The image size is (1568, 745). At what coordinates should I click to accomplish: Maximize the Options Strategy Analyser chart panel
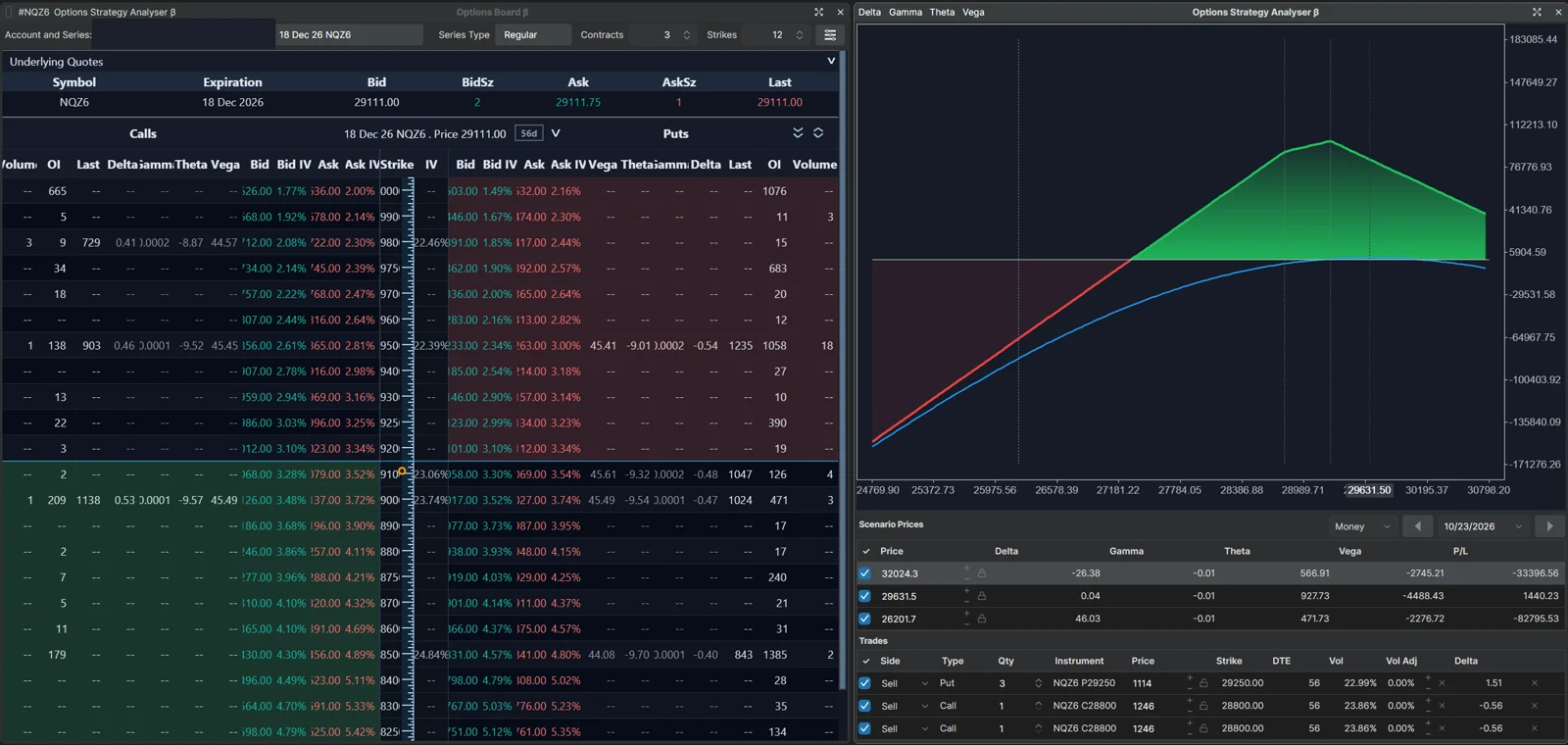[1537, 12]
